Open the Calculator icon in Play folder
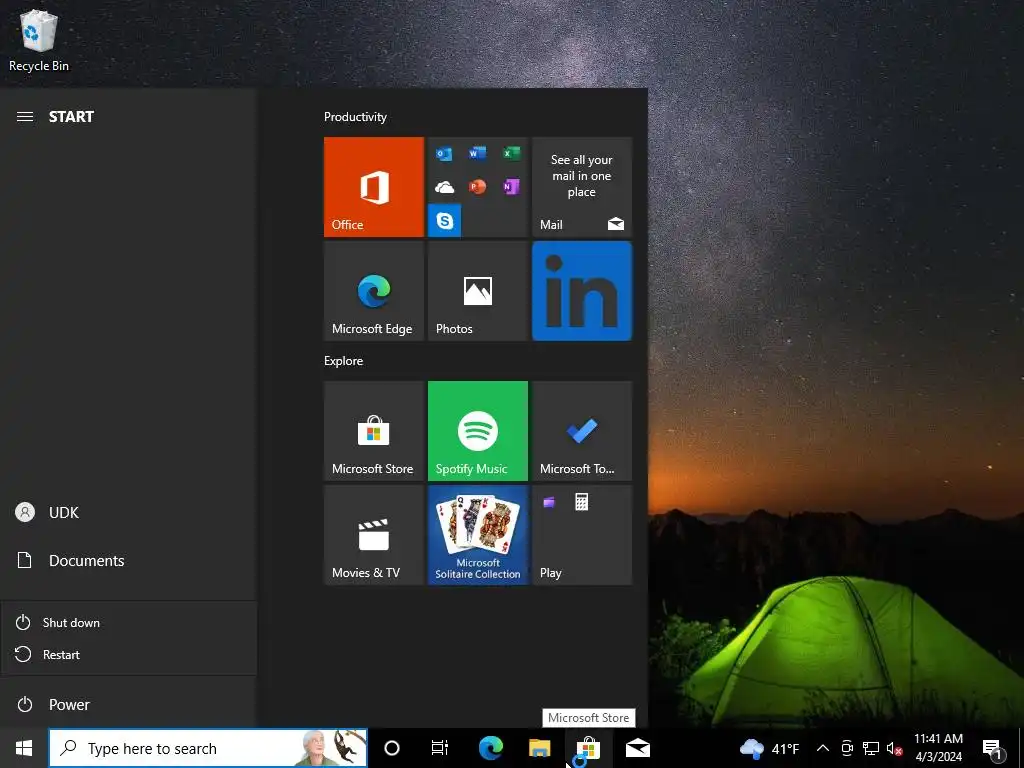The width and height of the screenshot is (1024, 768). click(581, 502)
